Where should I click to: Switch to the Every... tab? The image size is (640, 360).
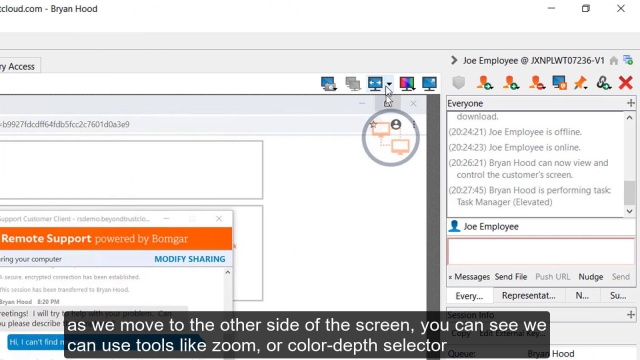[x=469, y=296]
